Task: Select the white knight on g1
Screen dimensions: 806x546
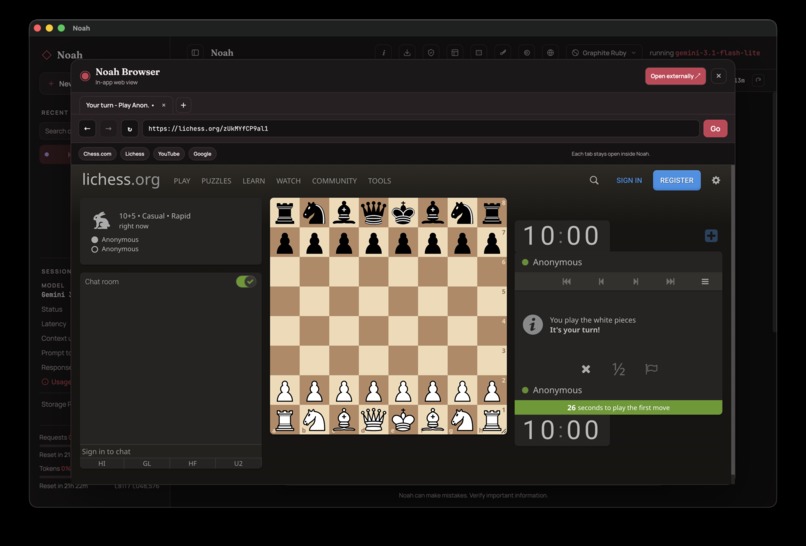Action: point(462,420)
